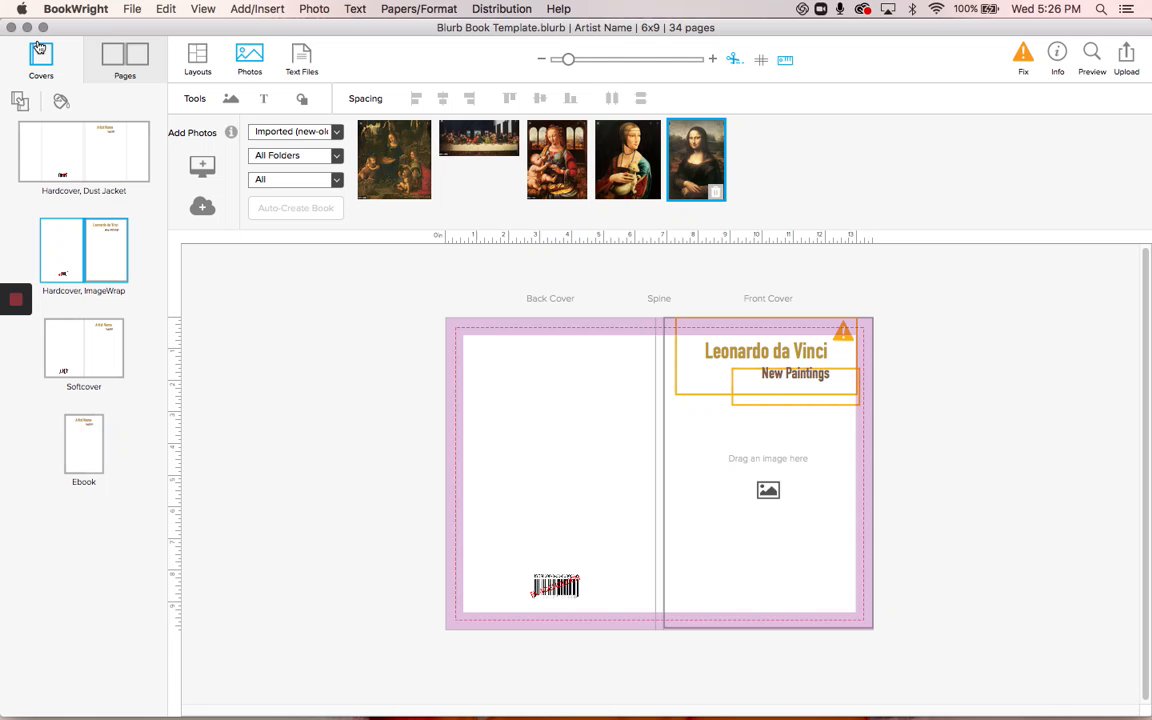
Task: Open the Covers view
Action: pyautogui.click(x=41, y=59)
